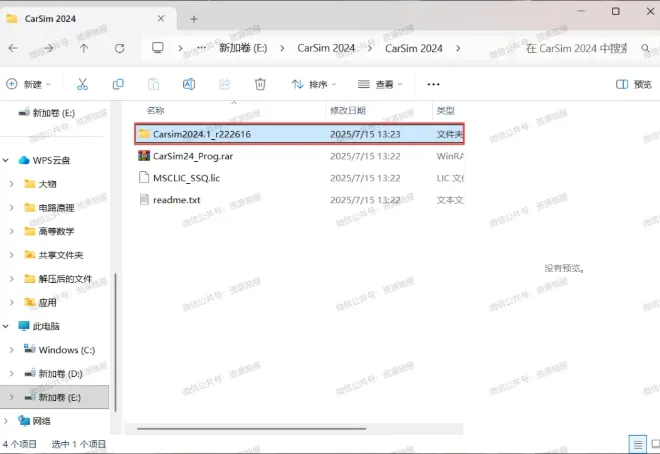The image size is (660, 454).
Task: Click the MSCLIC_SSQ.lic file icon
Action: point(144,178)
